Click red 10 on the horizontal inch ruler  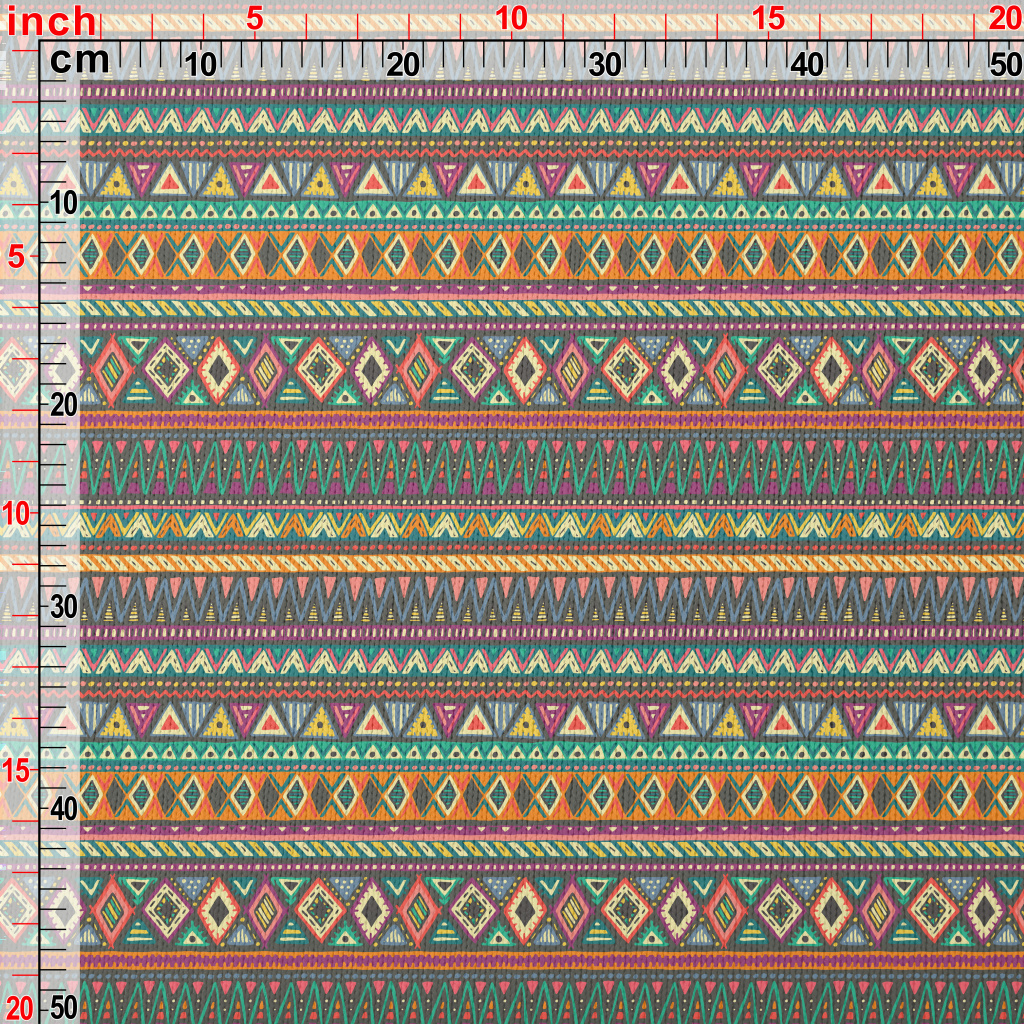[511, 19]
